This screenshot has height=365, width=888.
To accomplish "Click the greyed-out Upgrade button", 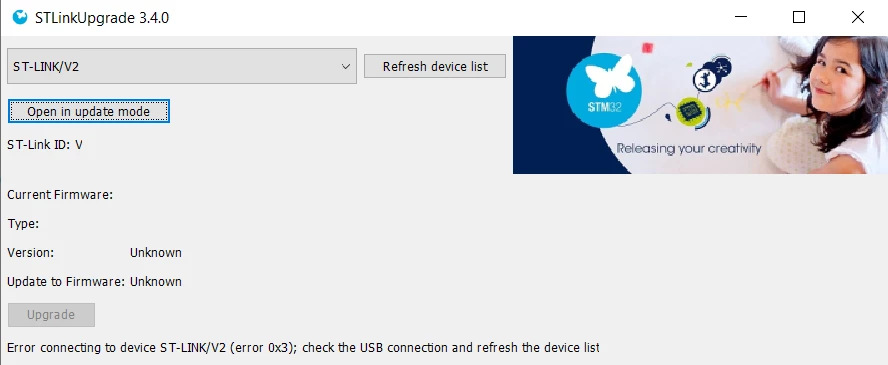I will [x=51, y=315].
